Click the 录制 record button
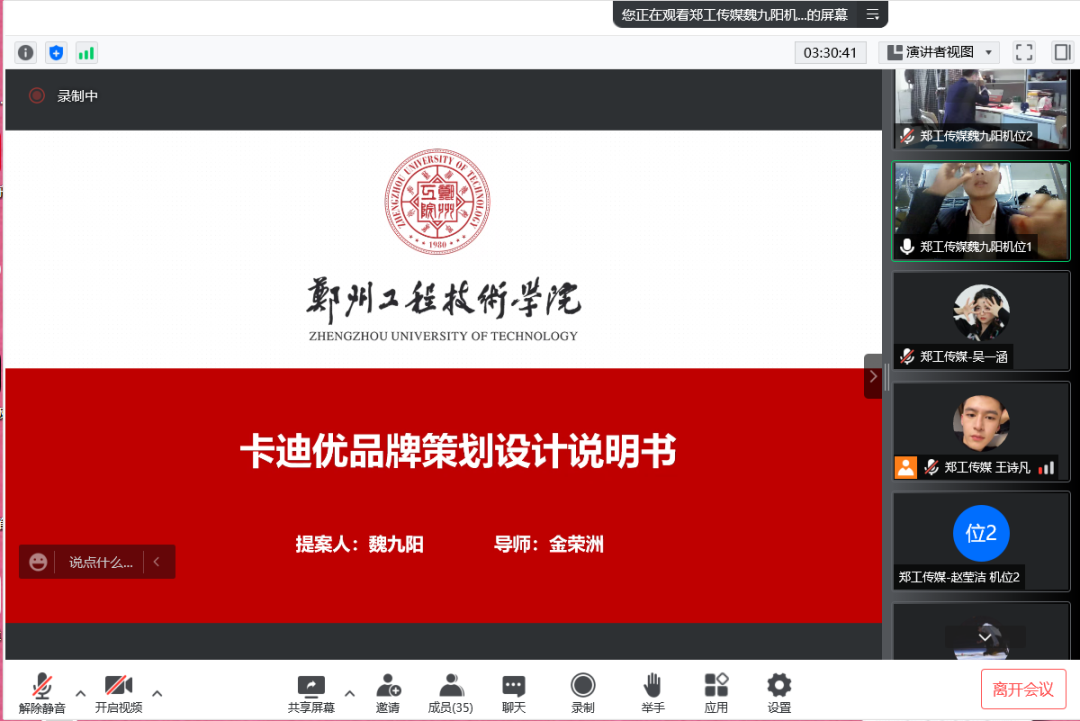The width and height of the screenshot is (1080, 721). point(583,693)
